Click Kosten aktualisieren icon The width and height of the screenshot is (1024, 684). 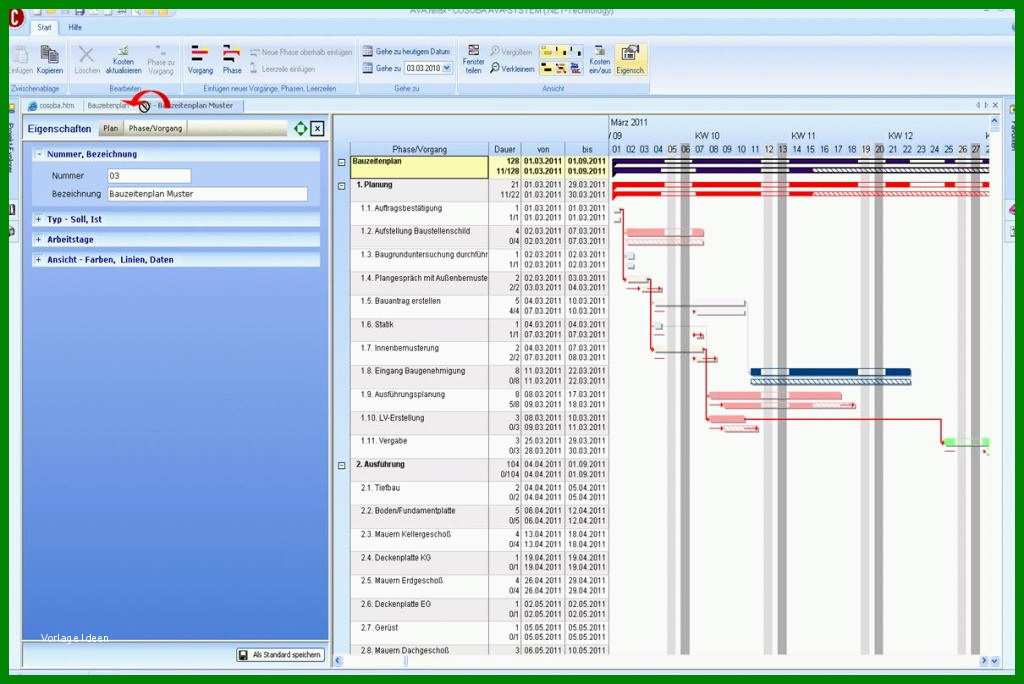123,59
